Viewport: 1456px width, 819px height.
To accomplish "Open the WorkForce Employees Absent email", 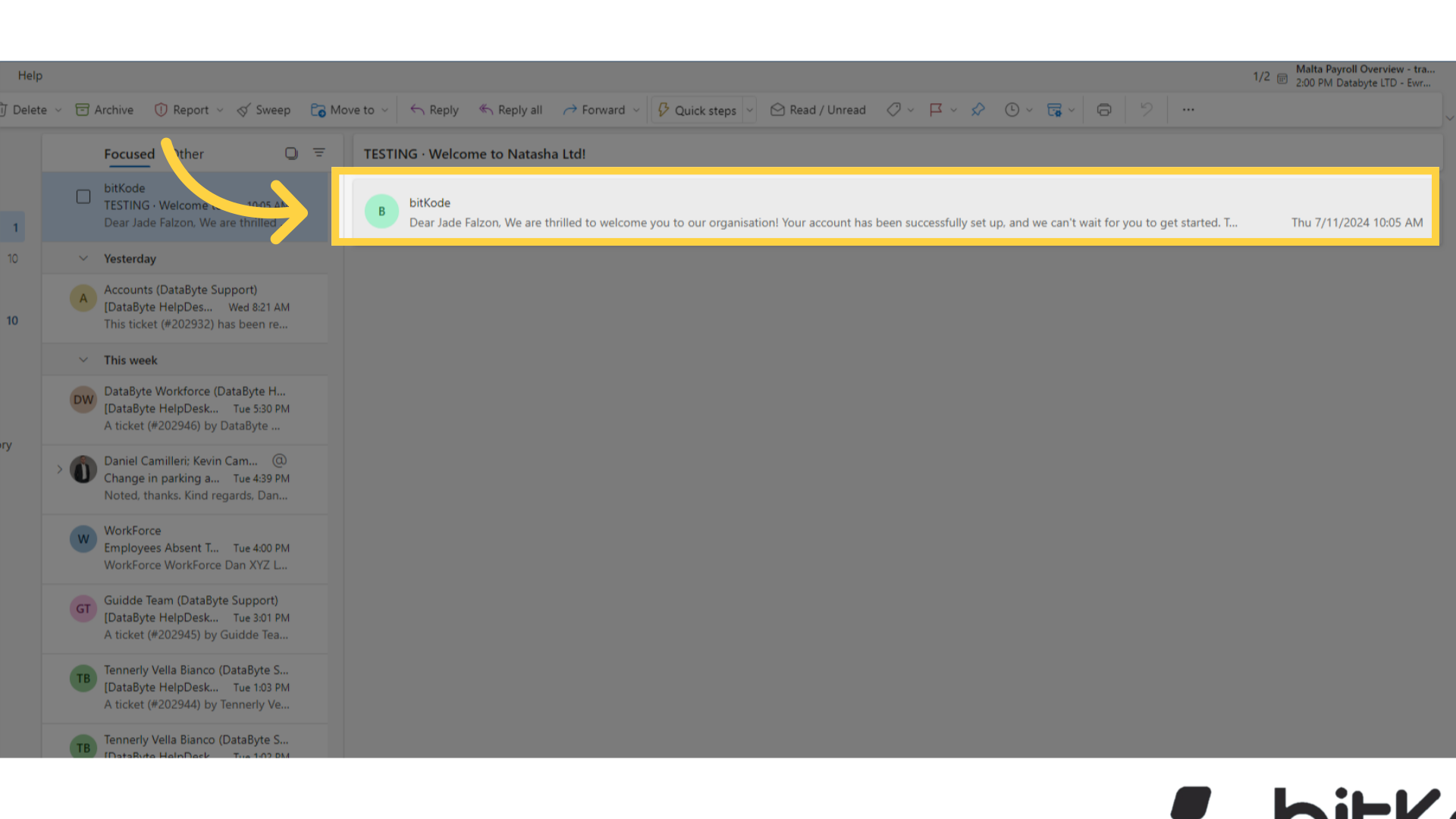I will click(196, 548).
